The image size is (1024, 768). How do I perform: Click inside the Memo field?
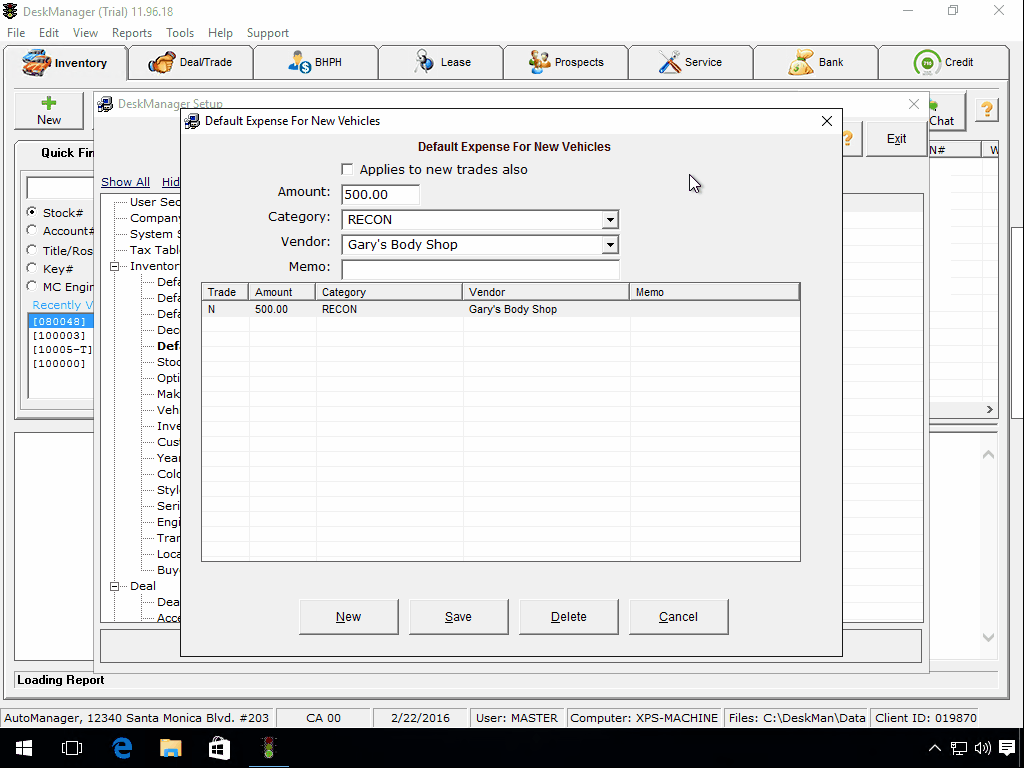pos(480,269)
